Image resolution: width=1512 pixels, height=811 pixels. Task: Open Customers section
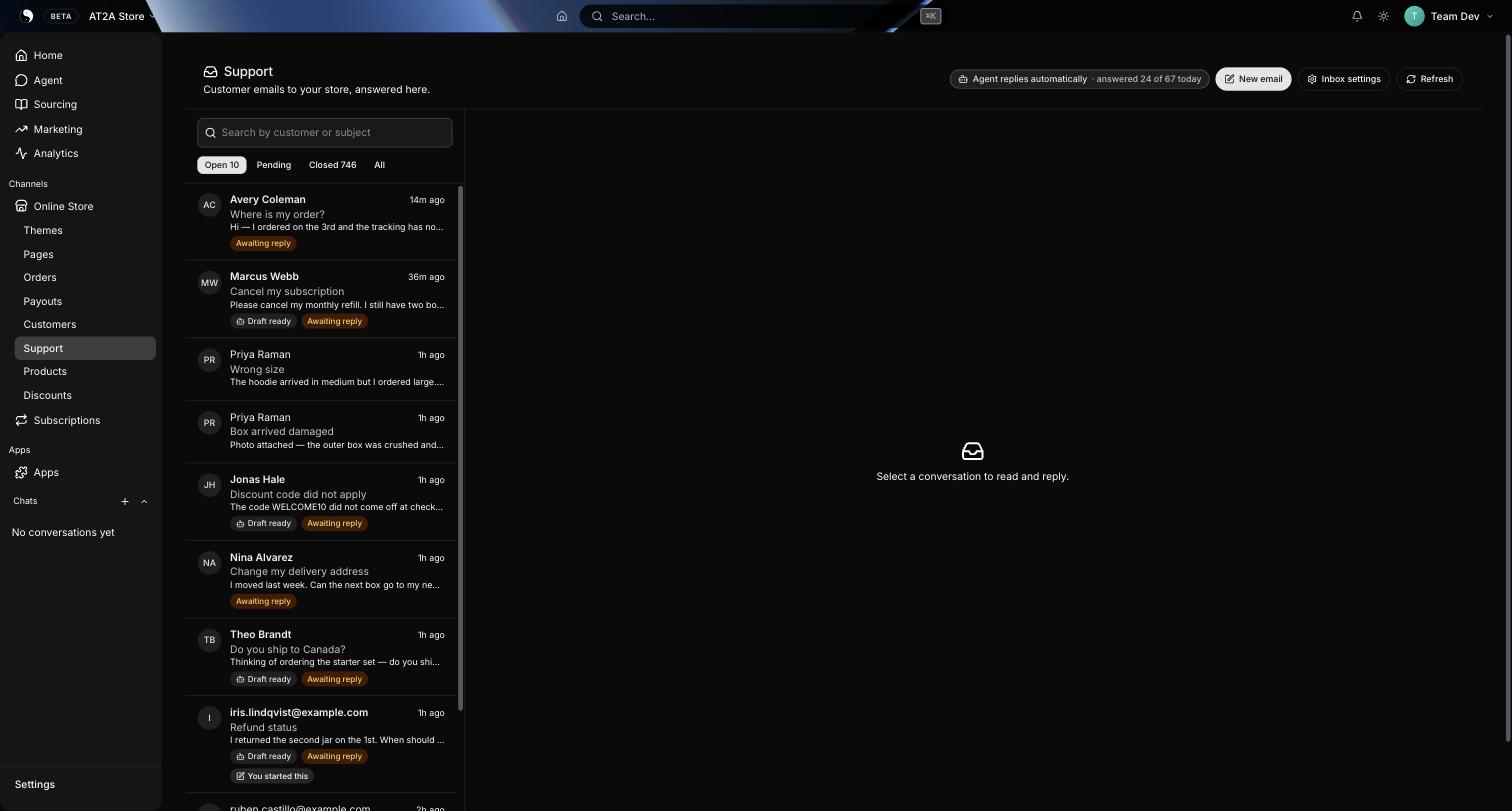pos(85,324)
